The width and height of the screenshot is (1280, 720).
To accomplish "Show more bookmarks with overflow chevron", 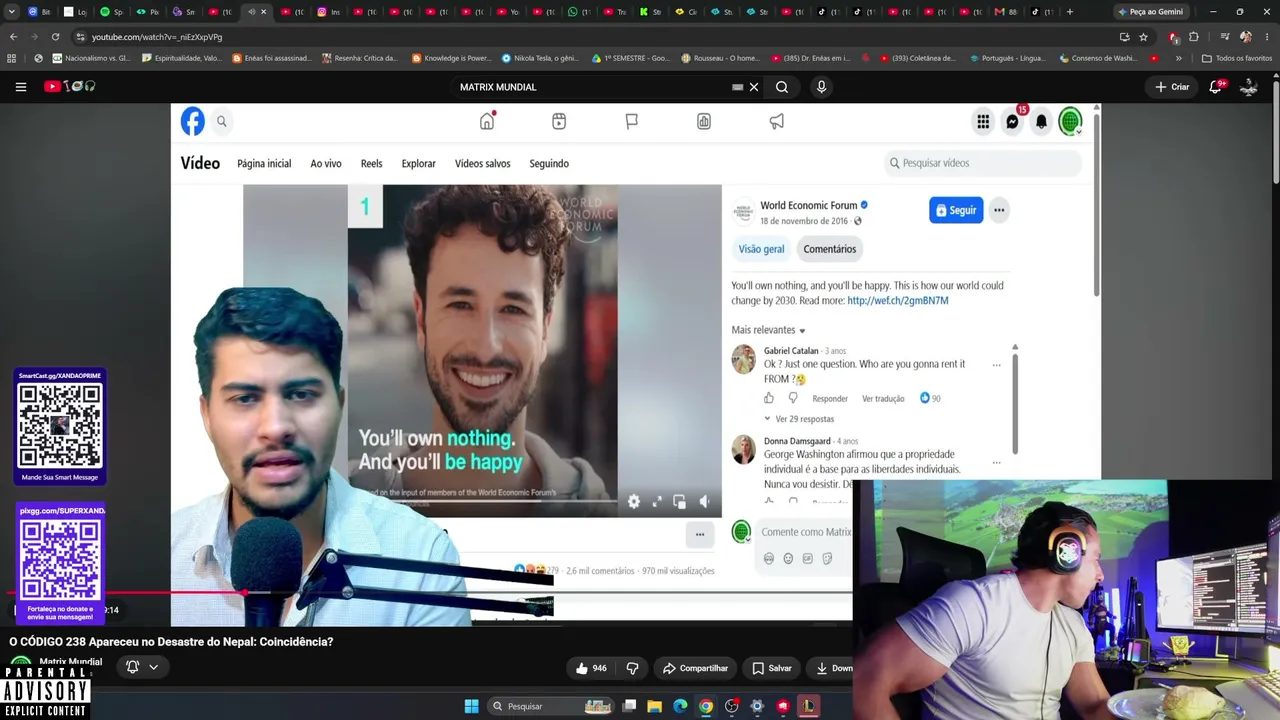I will (1178, 58).
